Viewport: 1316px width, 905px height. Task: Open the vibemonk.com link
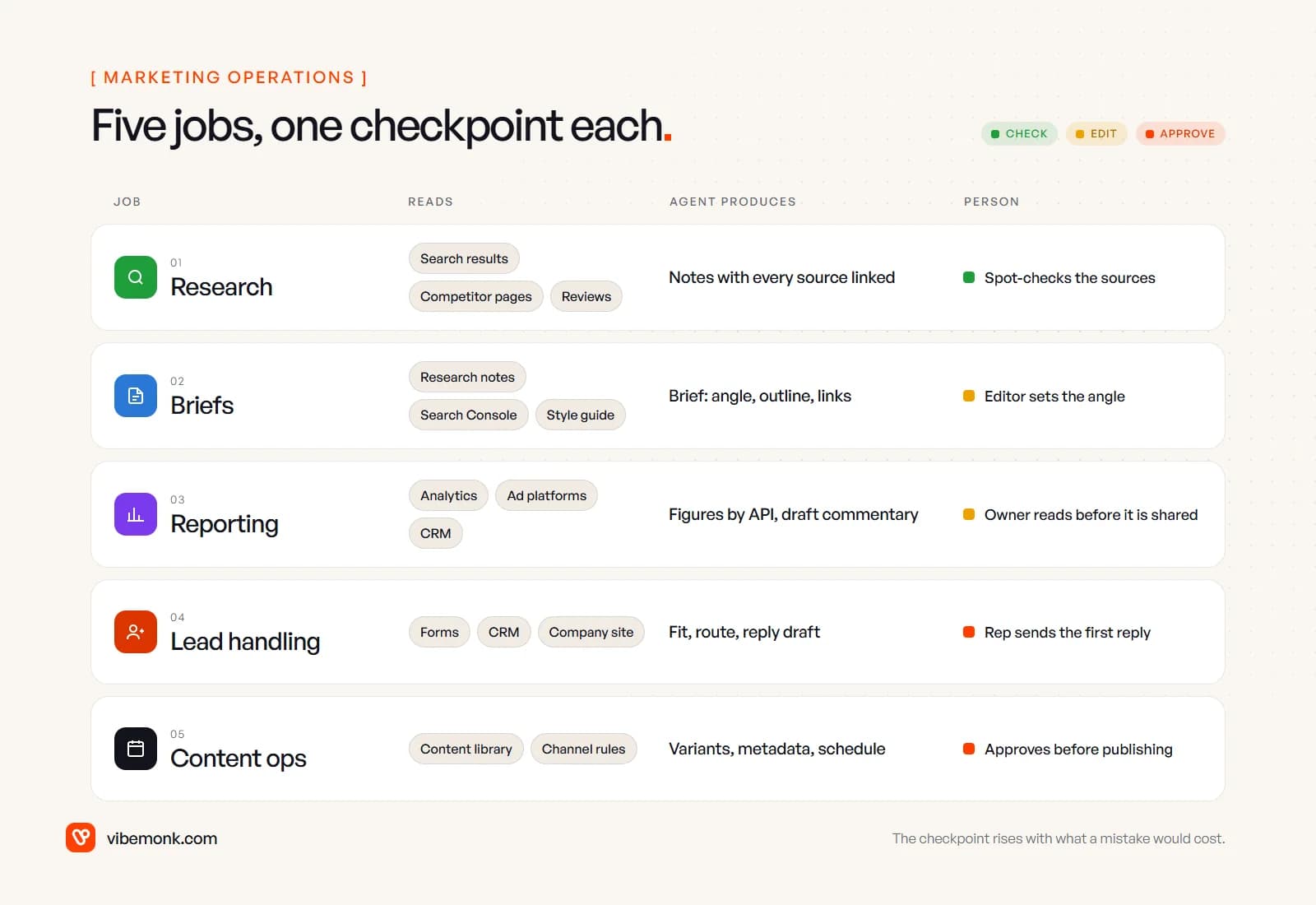(162, 838)
